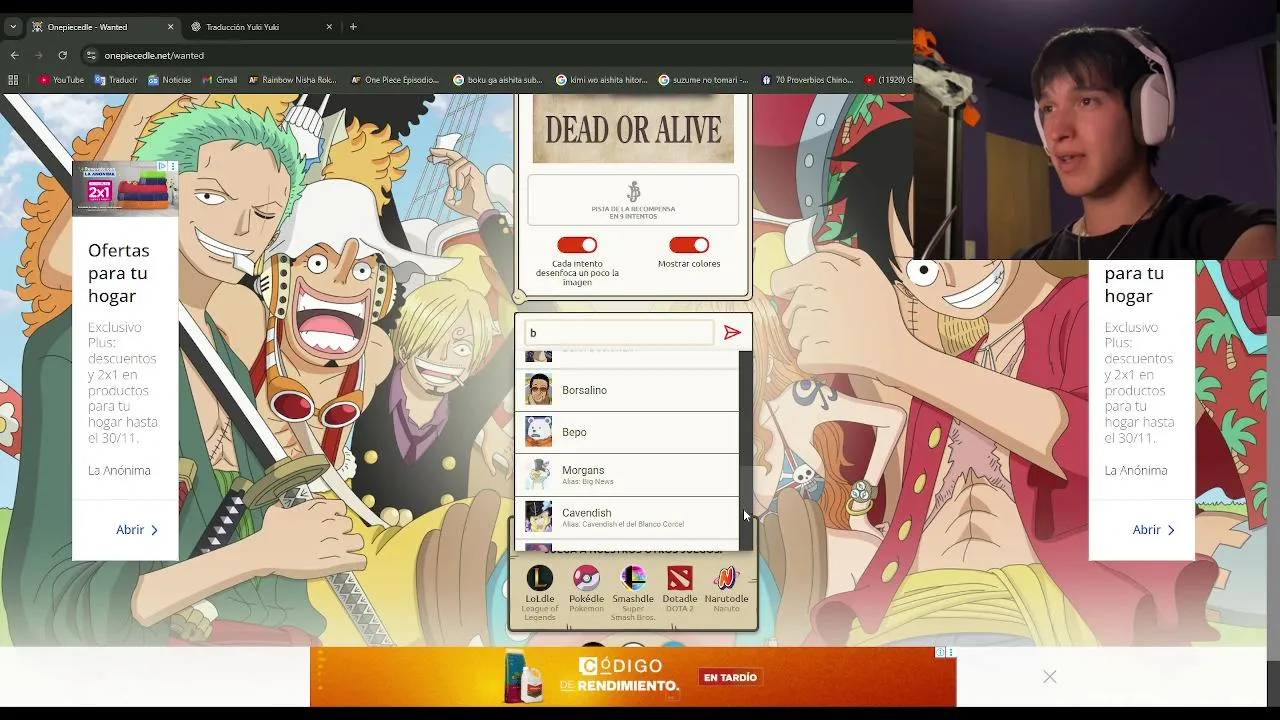Click Borsalino's portrait thumbnail

[538, 390]
